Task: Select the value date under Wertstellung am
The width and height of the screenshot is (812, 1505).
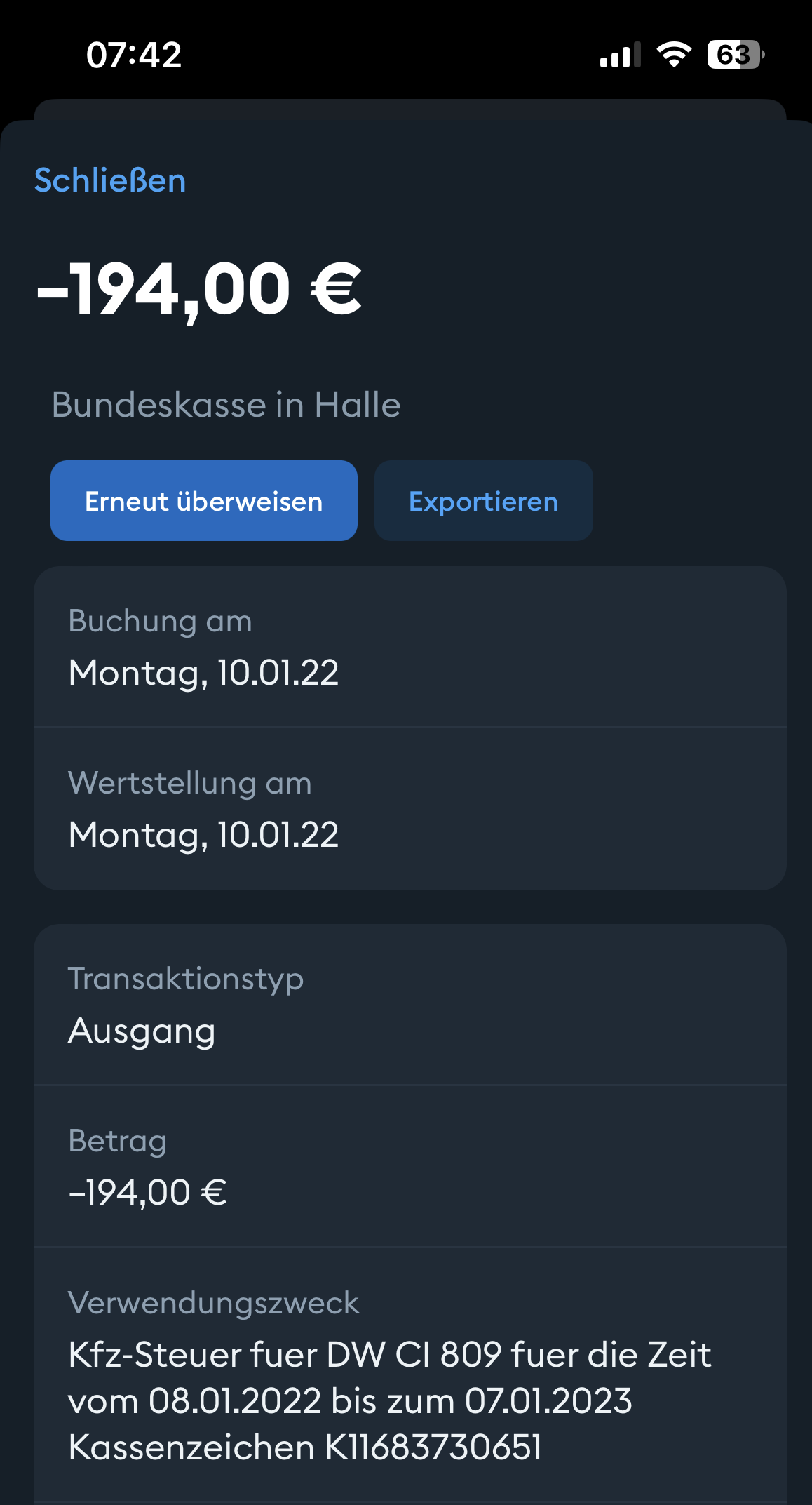Action: pos(203,835)
